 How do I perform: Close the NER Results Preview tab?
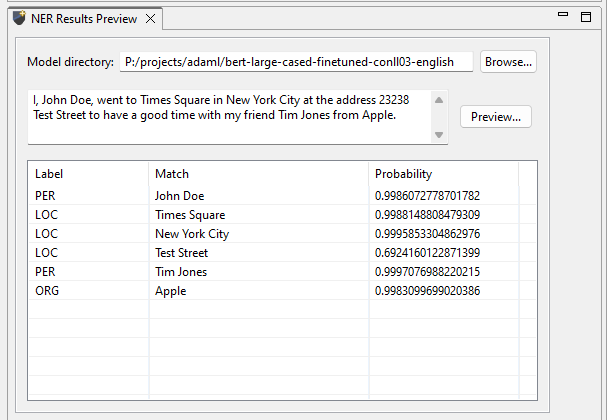pyautogui.click(x=150, y=18)
